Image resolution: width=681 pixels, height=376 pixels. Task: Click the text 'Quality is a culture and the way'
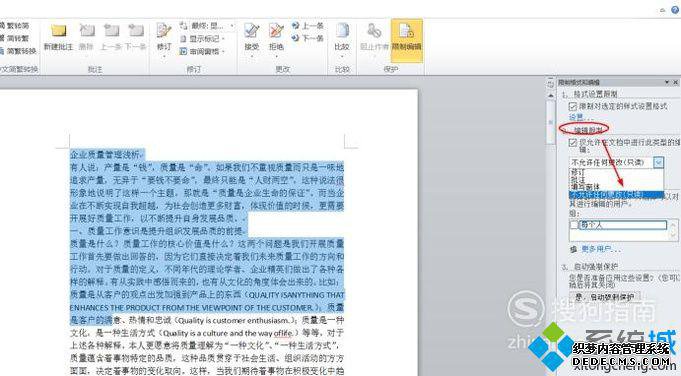coord(218,333)
